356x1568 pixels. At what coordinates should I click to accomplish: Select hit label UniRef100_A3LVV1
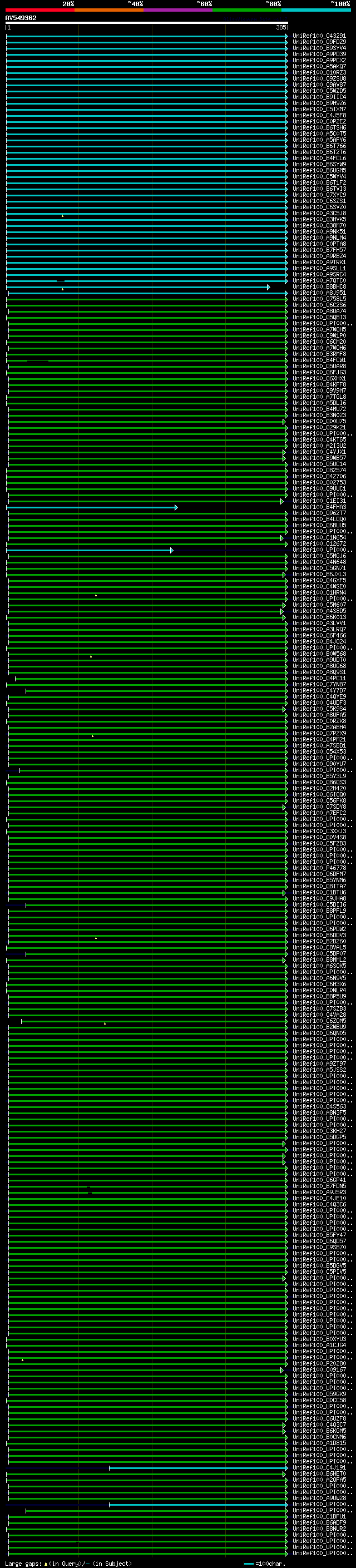pos(319,624)
